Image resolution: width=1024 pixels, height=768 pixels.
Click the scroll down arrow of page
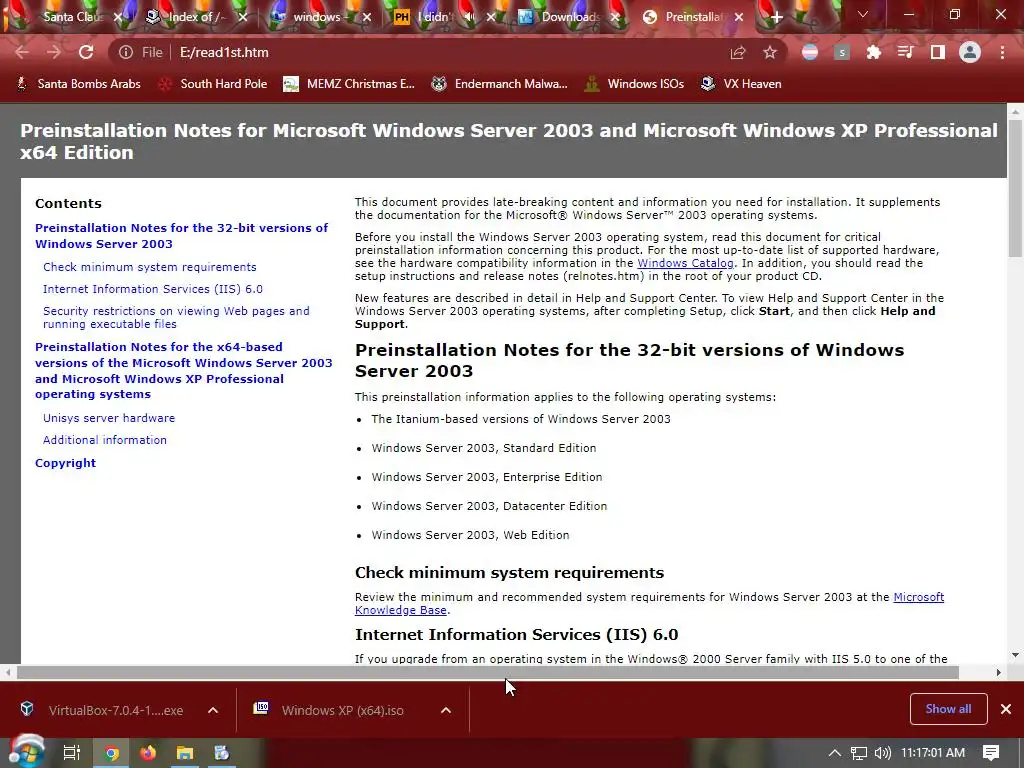(x=1016, y=655)
